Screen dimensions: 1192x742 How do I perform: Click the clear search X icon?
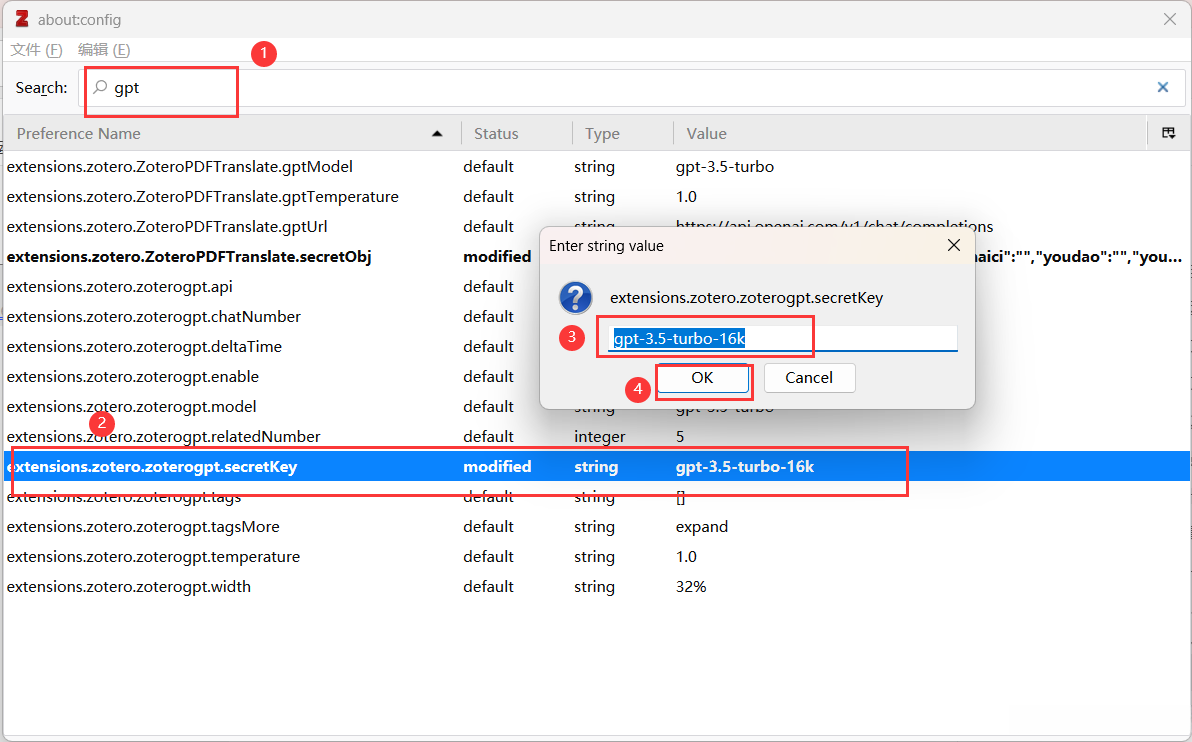1162,87
